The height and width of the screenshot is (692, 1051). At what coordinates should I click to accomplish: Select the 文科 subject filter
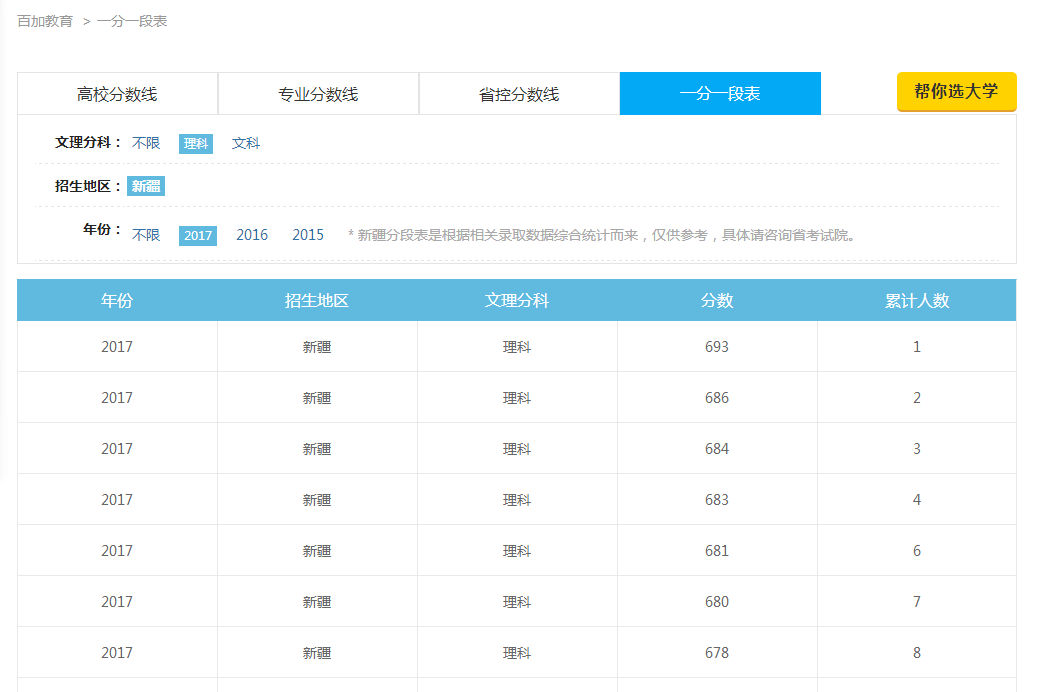(x=245, y=143)
